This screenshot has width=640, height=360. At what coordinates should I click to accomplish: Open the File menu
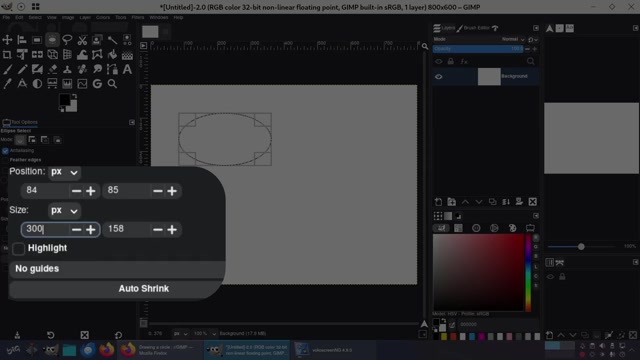click(6, 18)
